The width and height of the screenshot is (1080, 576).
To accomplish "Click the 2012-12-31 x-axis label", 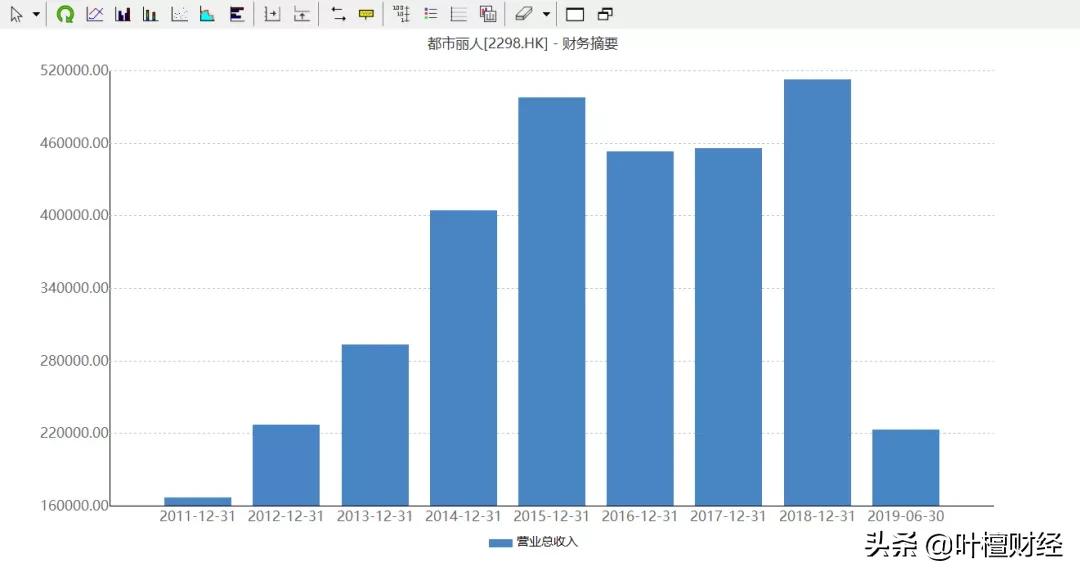I will click(x=286, y=516).
